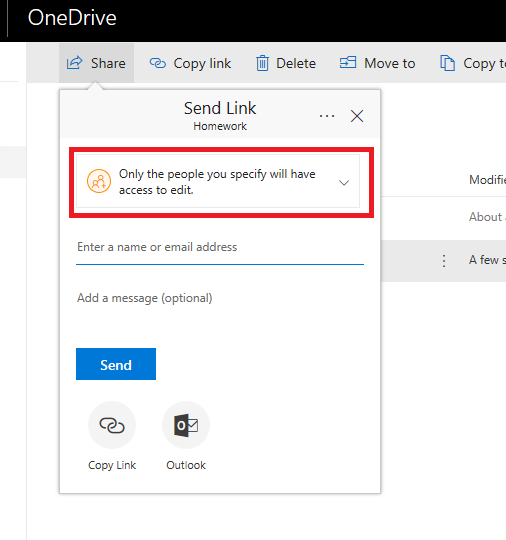Viewport: 506px width, 540px height.
Task: Click the orange people permissions icon
Action: pos(99,181)
